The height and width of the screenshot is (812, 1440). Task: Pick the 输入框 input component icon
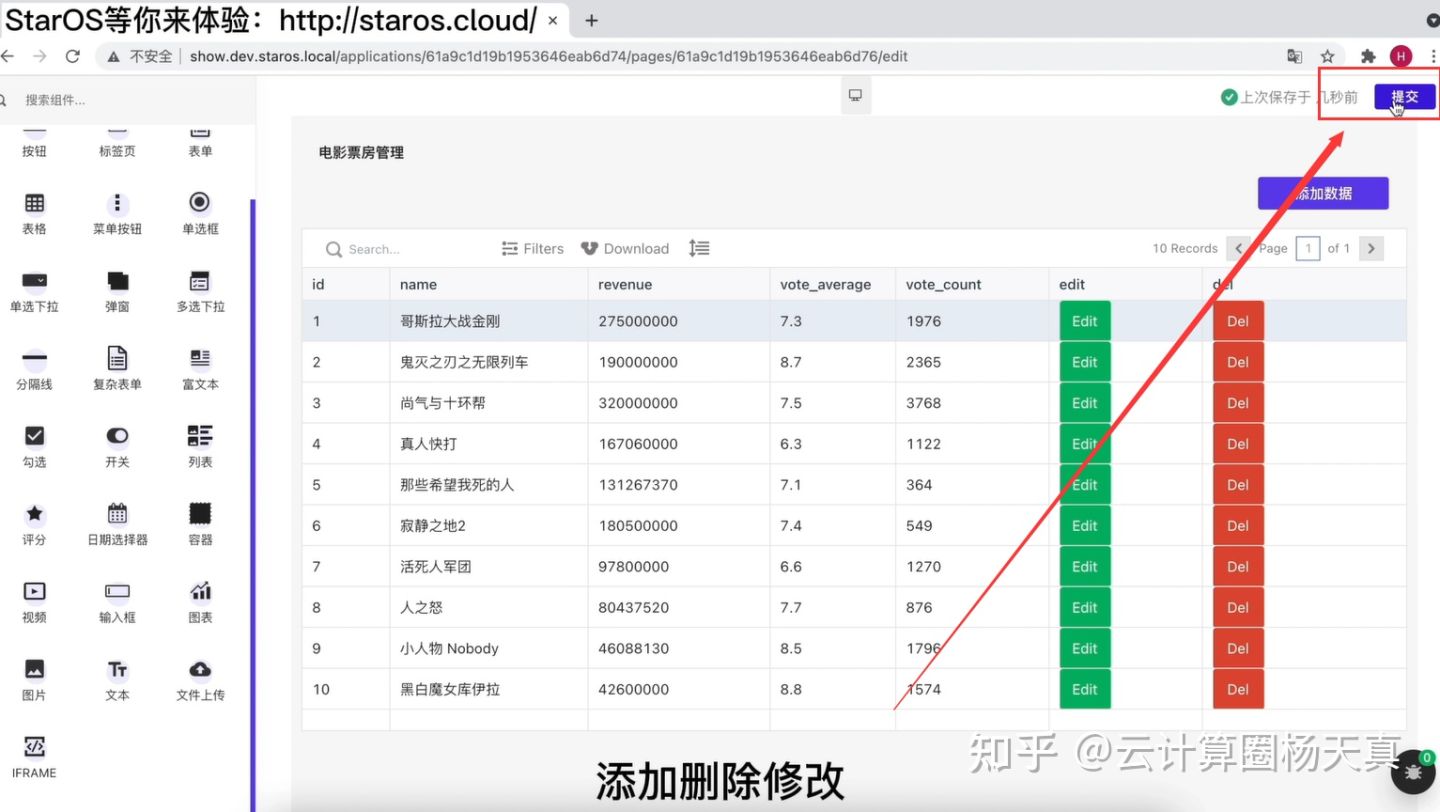[117, 591]
